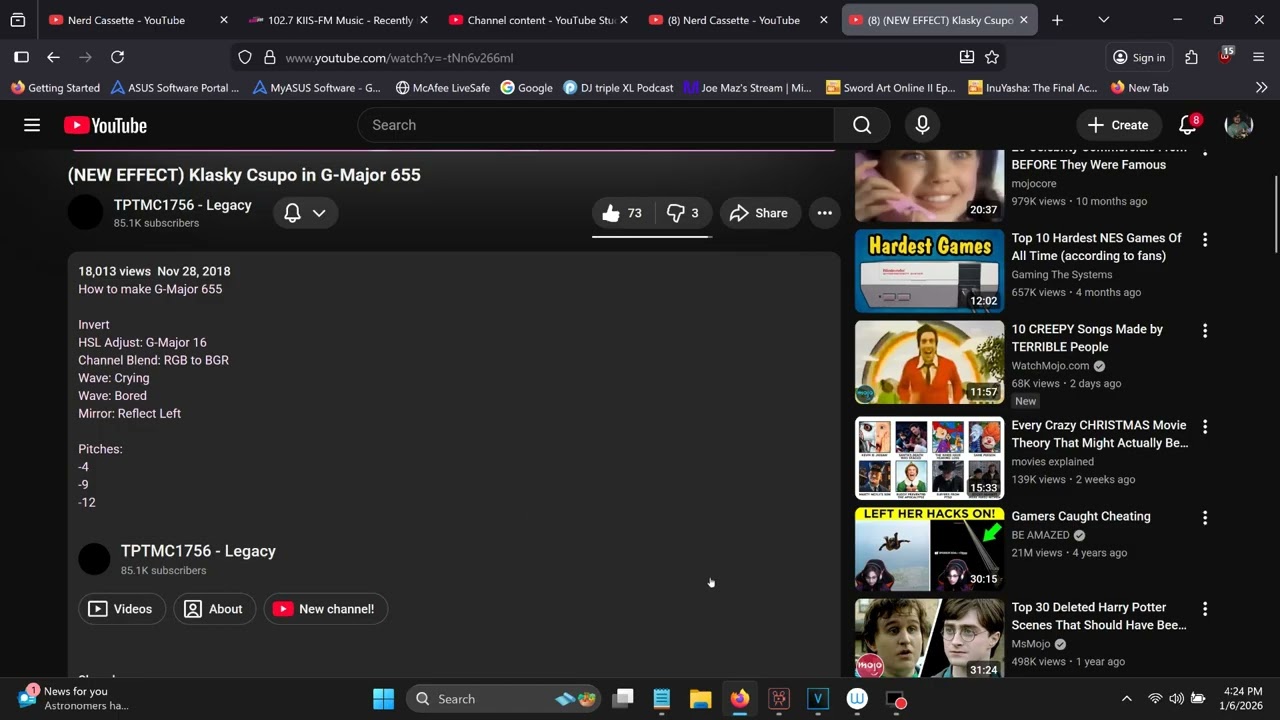1280x720 pixels.
Task: Click the address bar URL
Action: point(399,58)
